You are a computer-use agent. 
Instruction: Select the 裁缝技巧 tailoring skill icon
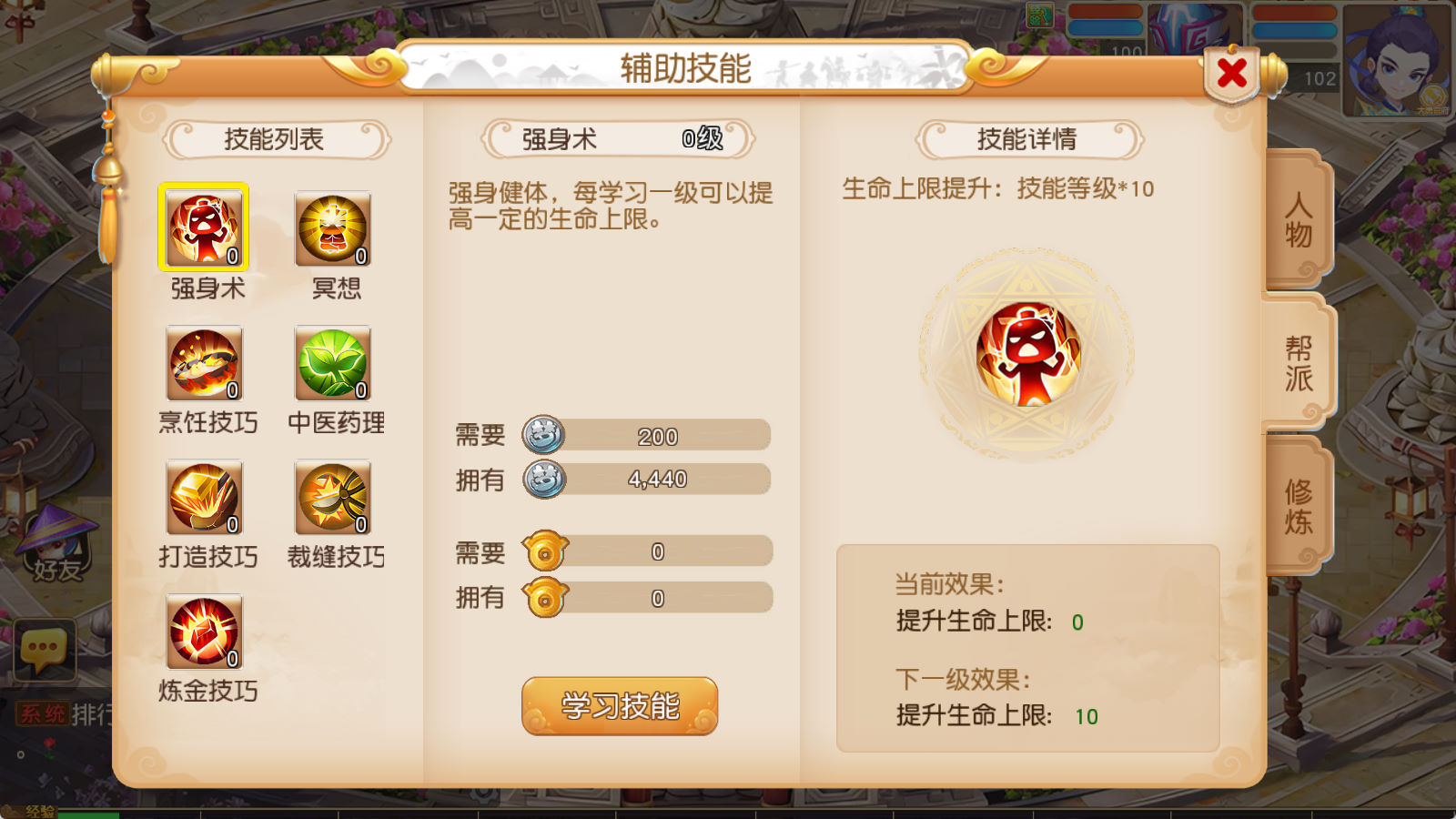click(x=333, y=497)
